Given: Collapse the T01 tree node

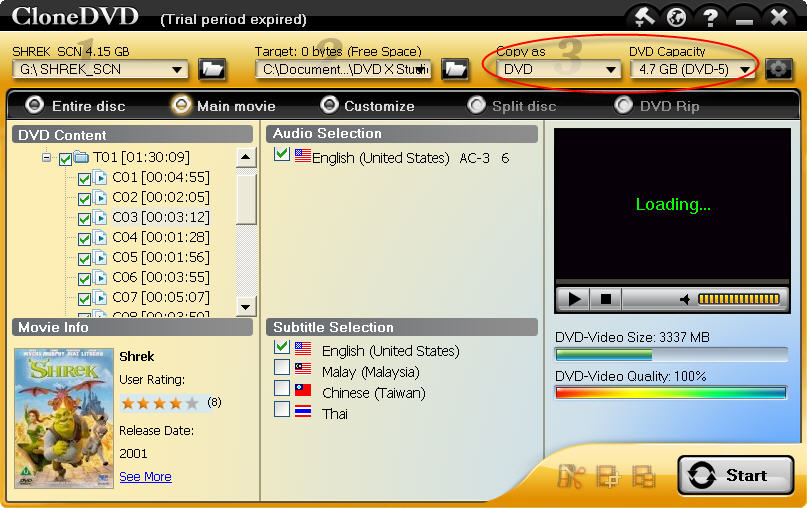Looking at the screenshot, I should click(x=47, y=157).
